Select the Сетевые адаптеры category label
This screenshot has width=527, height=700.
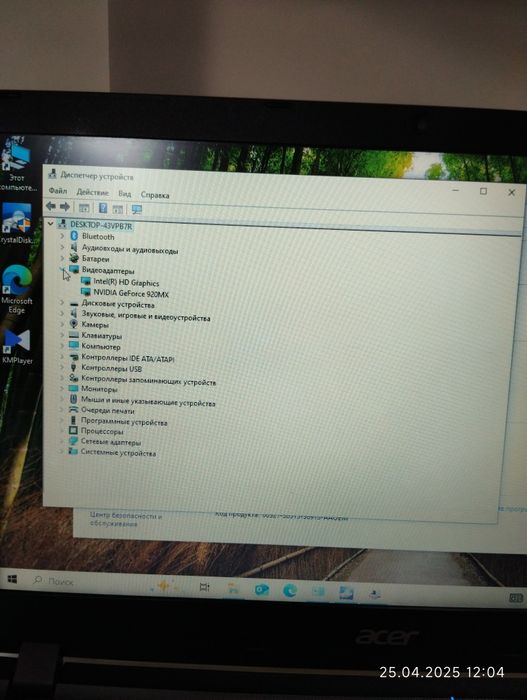click(x=111, y=442)
